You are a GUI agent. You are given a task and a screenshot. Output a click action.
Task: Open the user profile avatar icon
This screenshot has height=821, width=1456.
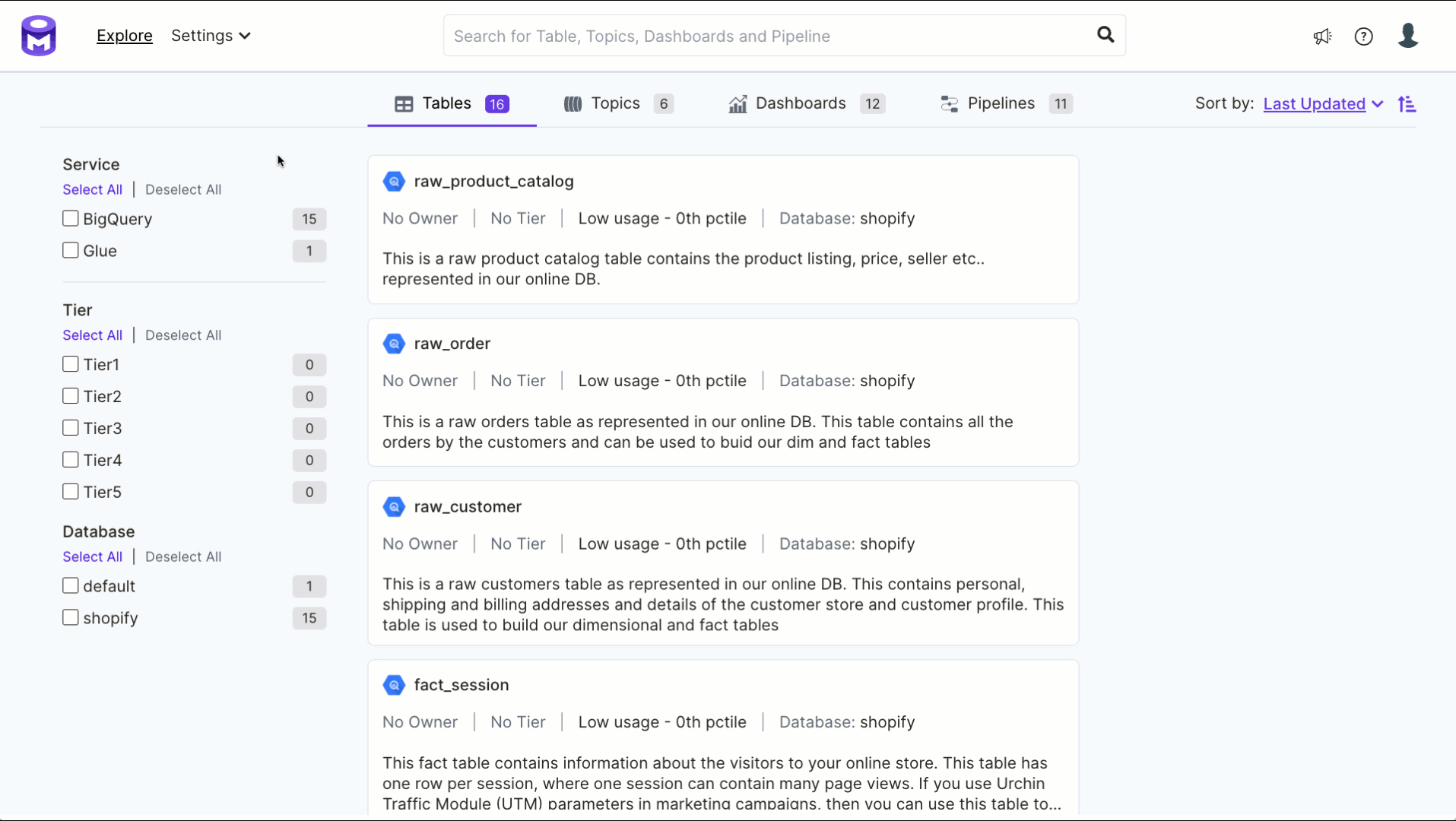[1407, 36]
